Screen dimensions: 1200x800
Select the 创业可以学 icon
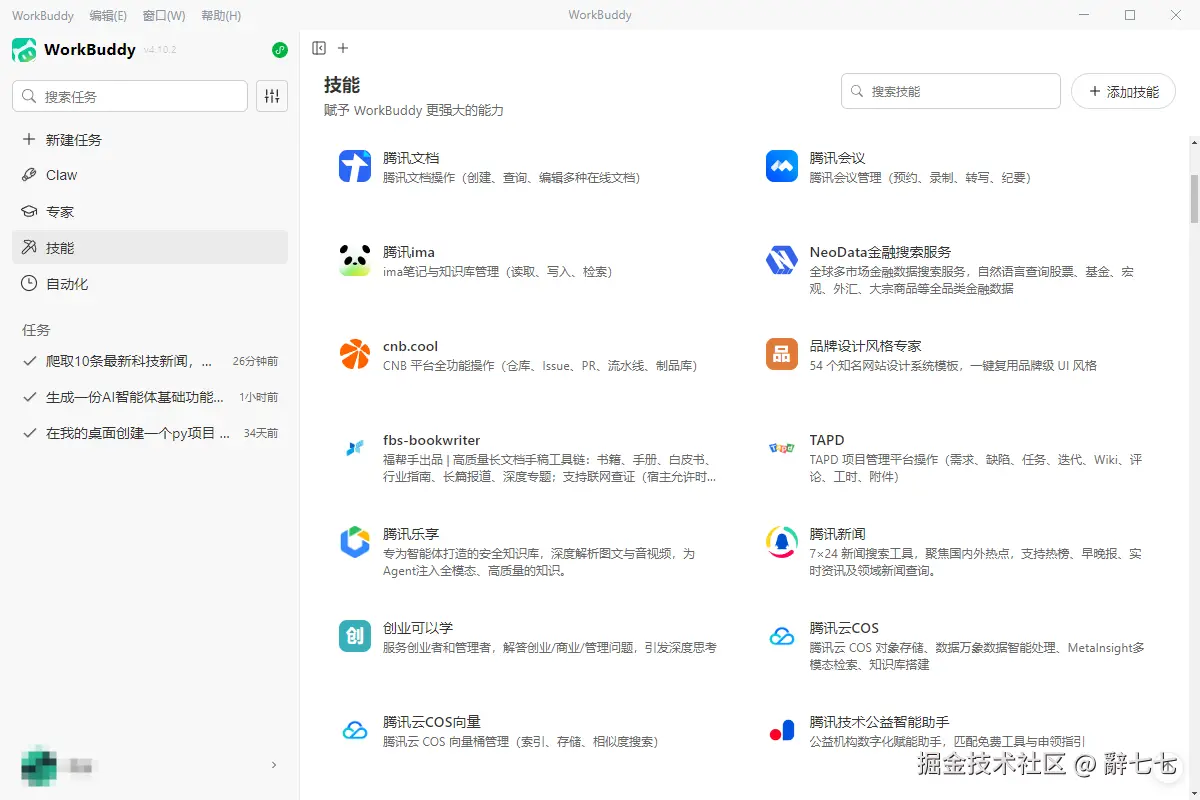pyautogui.click(x=355, y=636)
